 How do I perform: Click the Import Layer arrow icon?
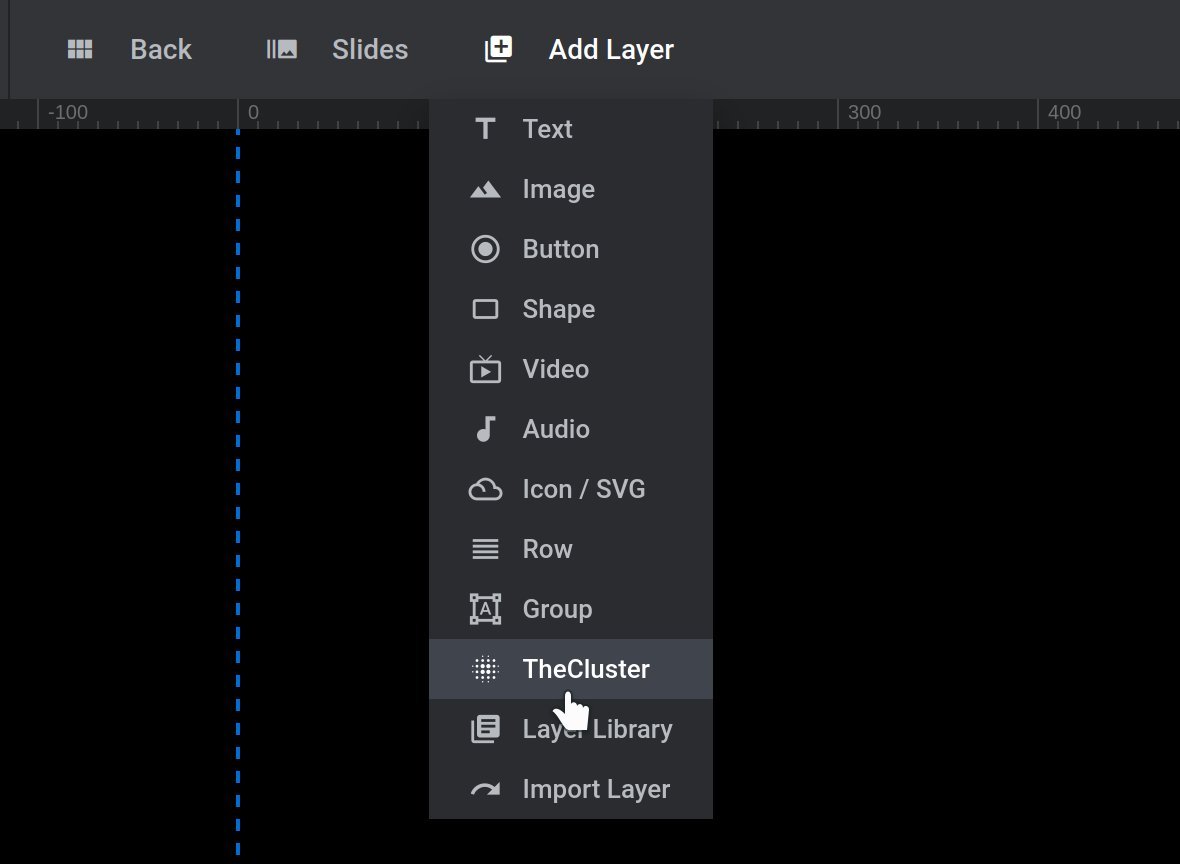pos(485,789)
